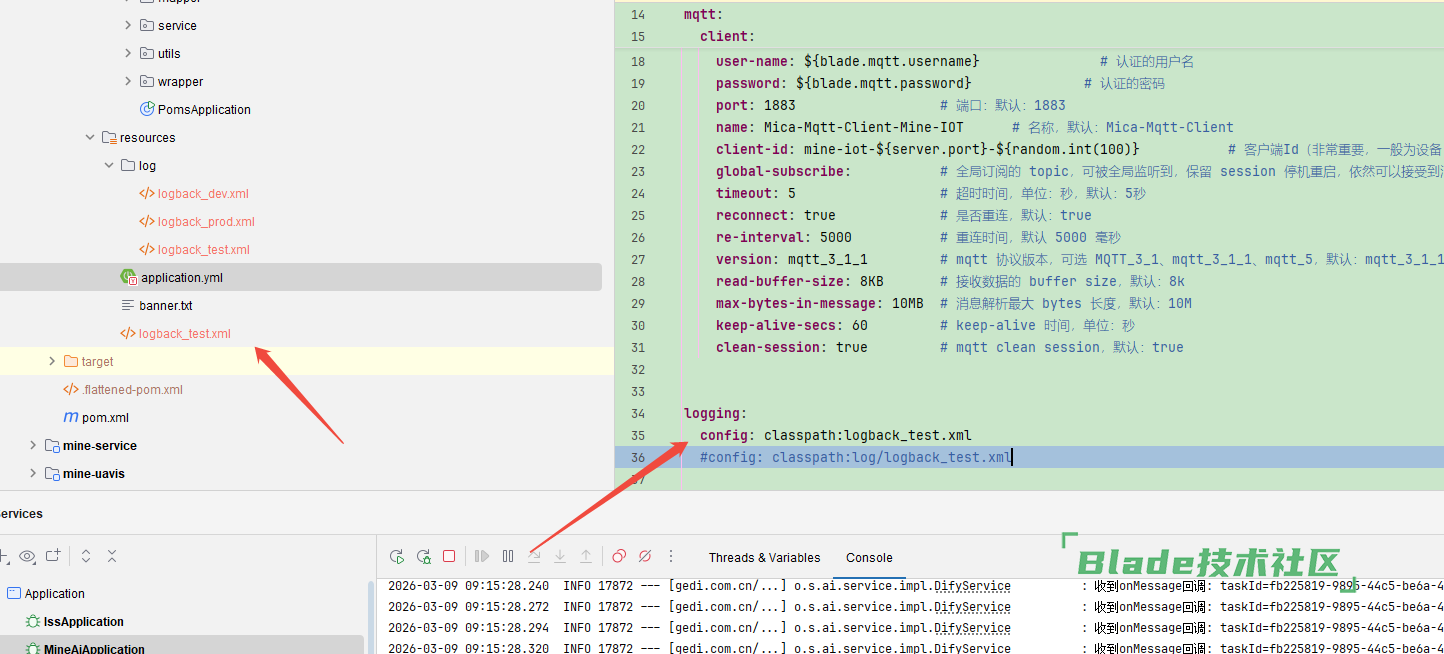Select the Console tab
1444x654 pixels.
(x=869, y=558)
